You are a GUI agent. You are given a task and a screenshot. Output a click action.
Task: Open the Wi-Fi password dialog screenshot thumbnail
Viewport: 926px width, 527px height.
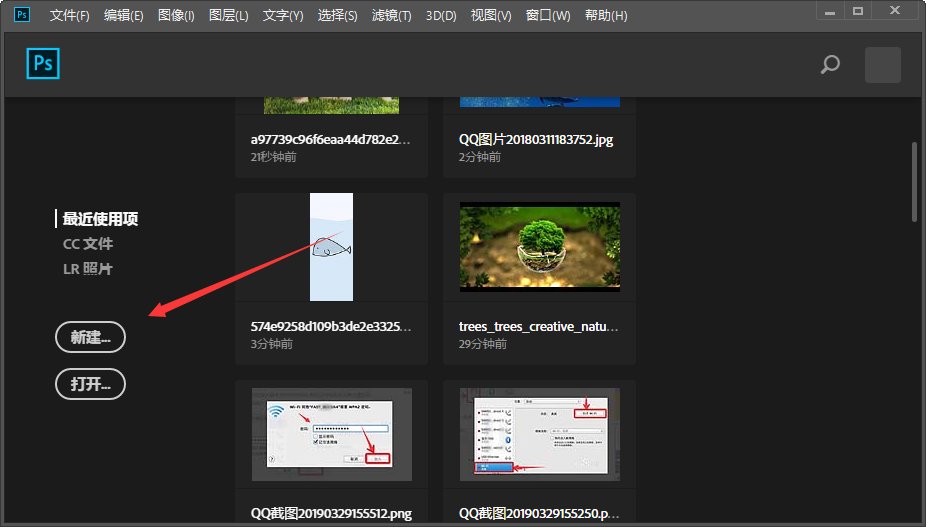click(x=331, y=434)
